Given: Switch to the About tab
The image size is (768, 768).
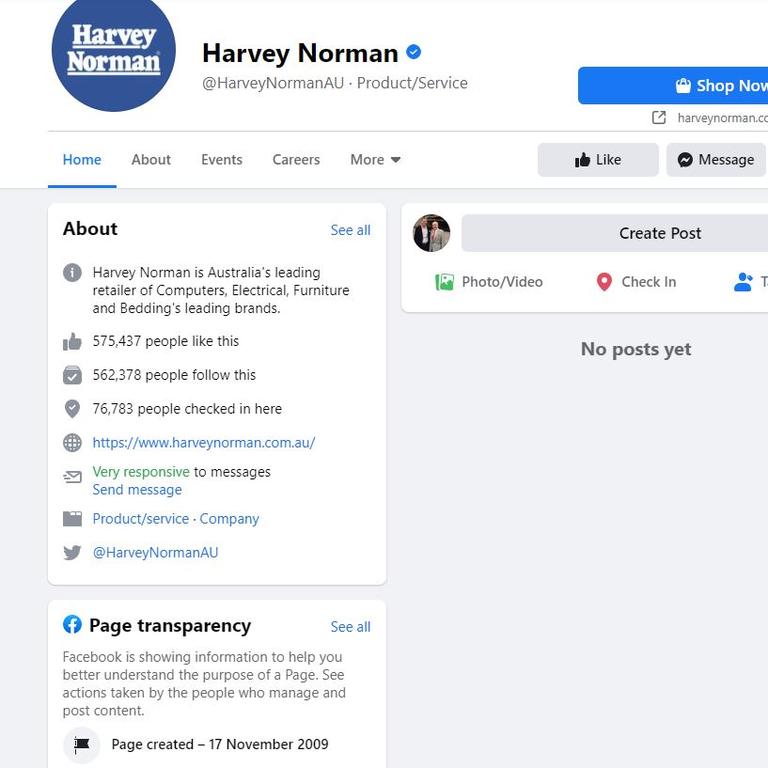Looking at the screenshot, I should click(x=151, y=160).
